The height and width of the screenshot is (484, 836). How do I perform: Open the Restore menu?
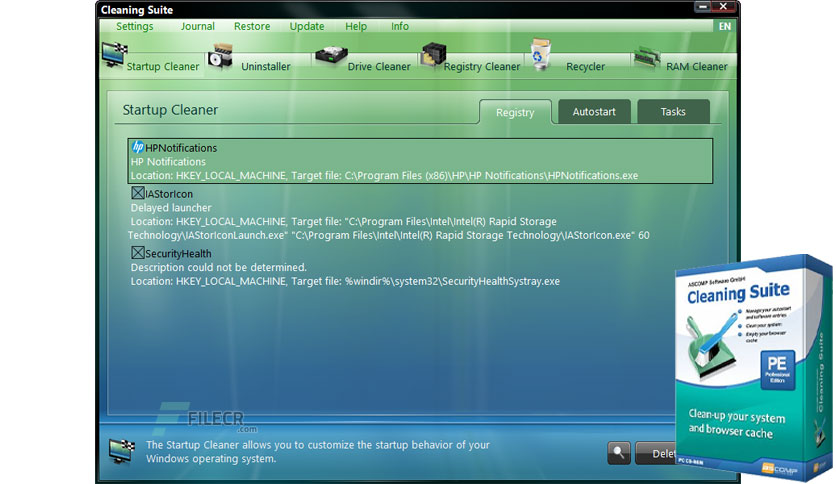point(252,26)
